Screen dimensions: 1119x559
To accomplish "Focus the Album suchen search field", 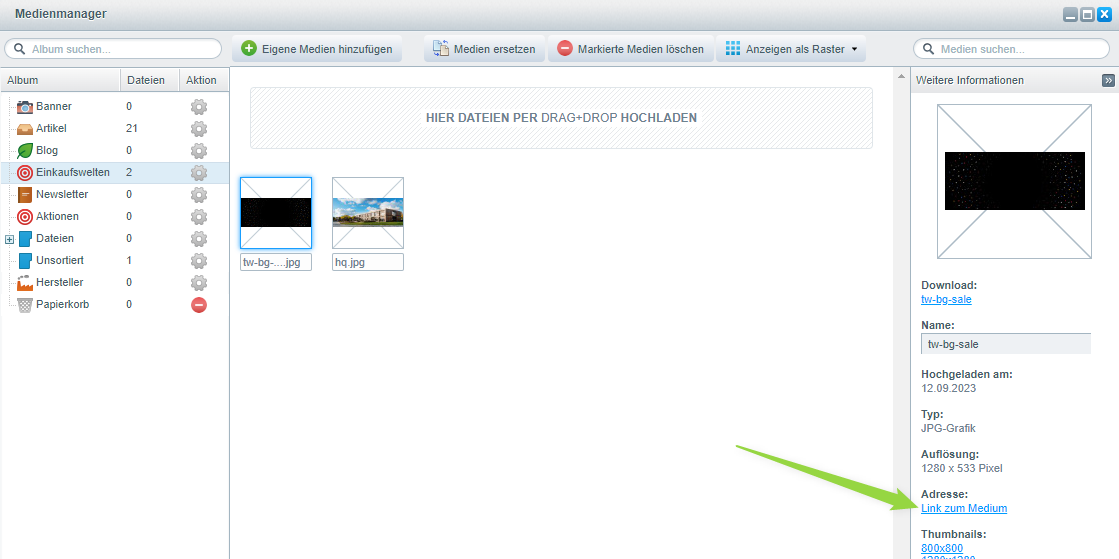I will click(113, 49).
